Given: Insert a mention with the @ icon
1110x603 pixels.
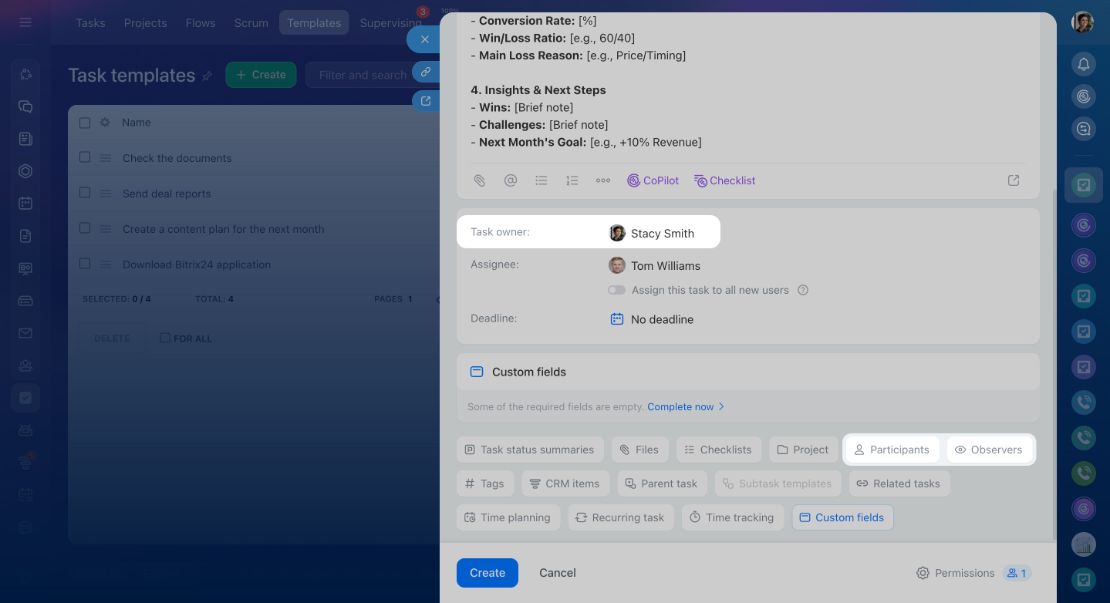Looking at the screenshot, I should (510, 180).
